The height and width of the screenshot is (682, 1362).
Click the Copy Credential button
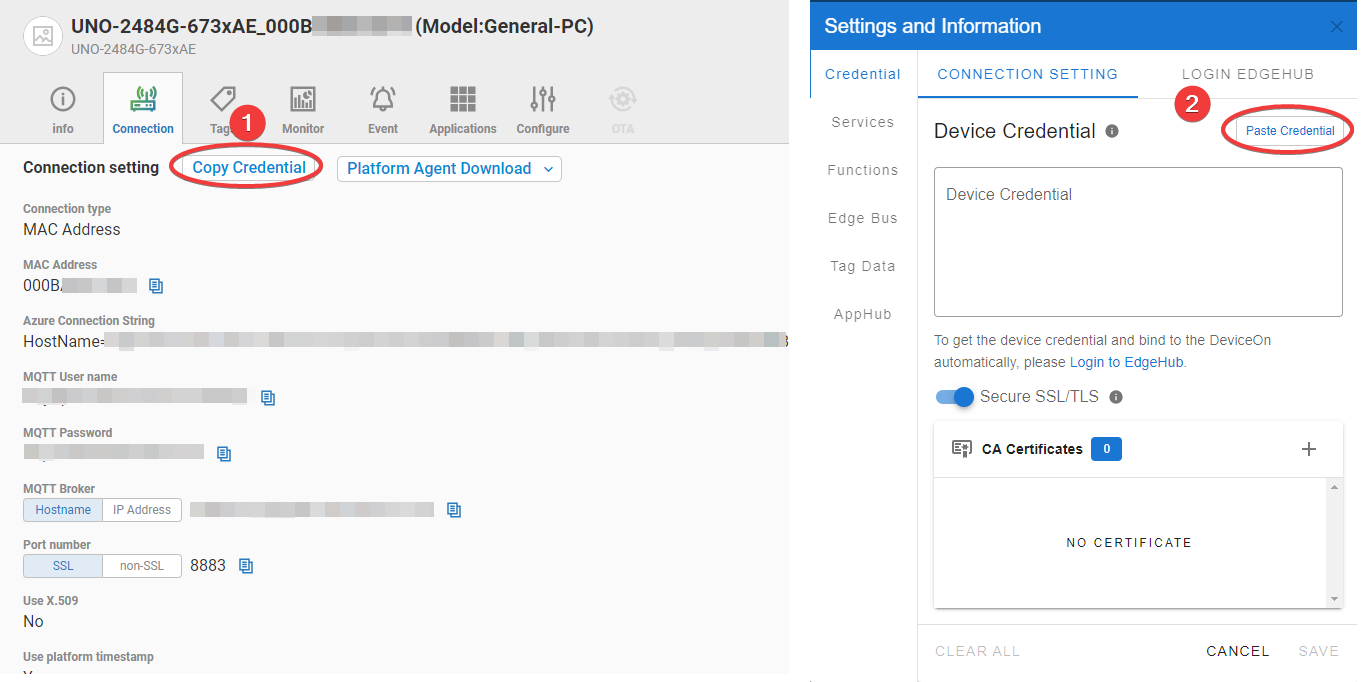pos(249,168)
